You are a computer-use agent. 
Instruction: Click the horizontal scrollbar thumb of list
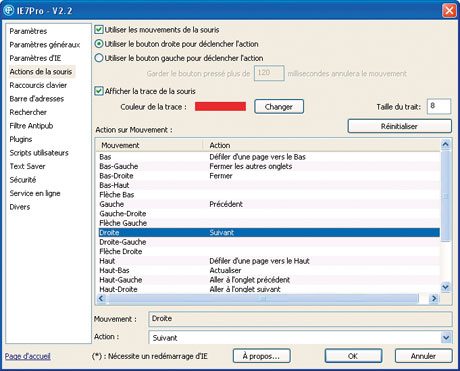263,298
